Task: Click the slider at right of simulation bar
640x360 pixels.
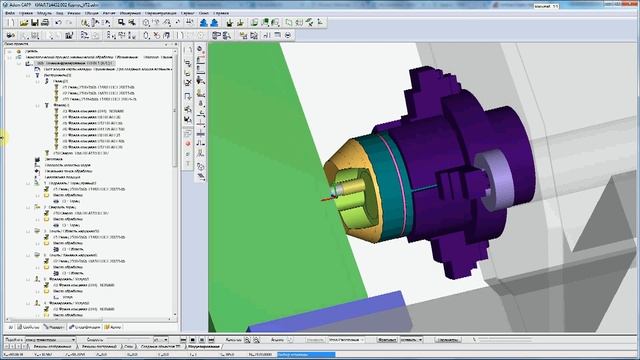Action: pos(505,340)
